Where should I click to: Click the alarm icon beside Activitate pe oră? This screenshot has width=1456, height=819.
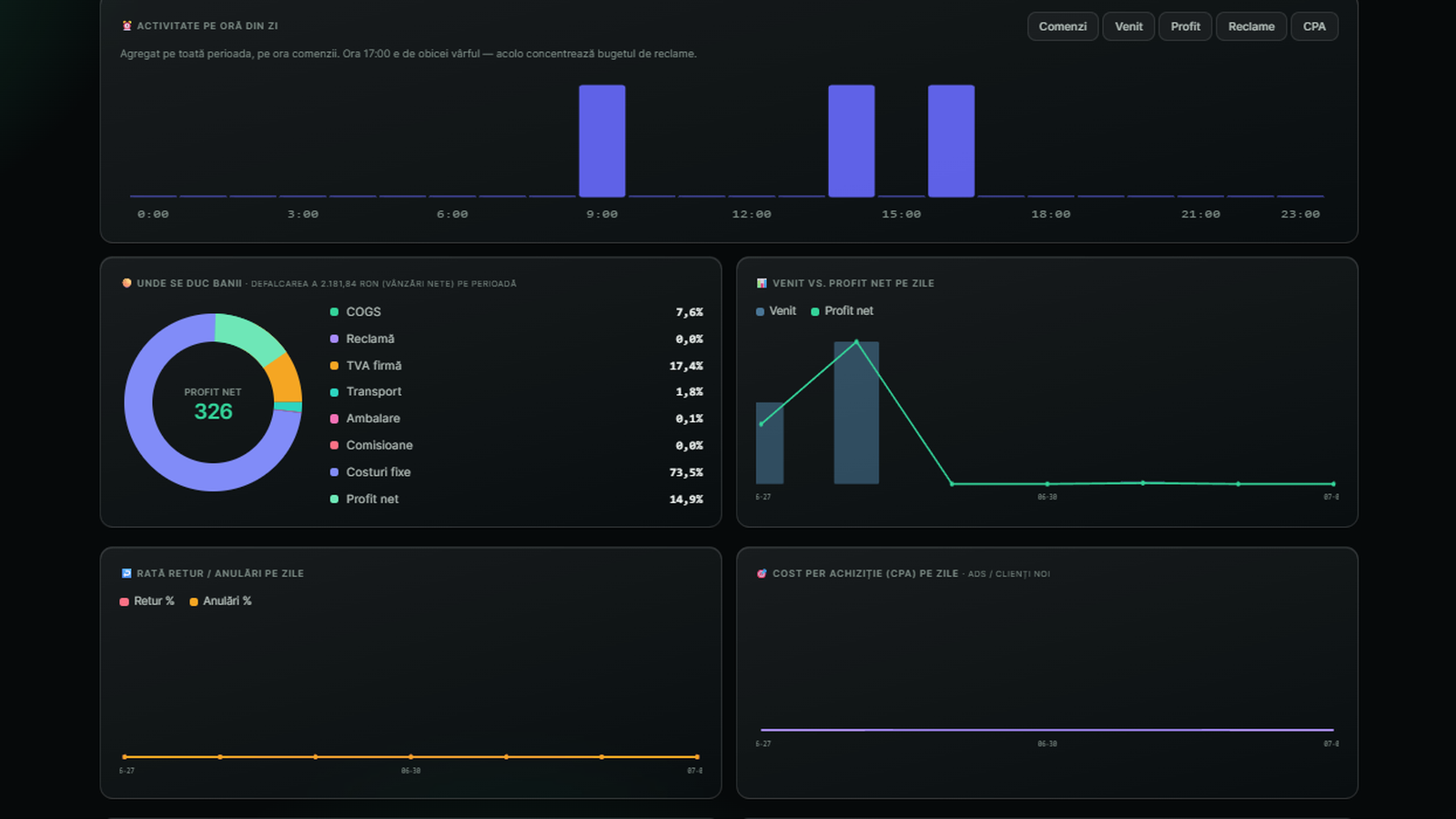point(126,26)
